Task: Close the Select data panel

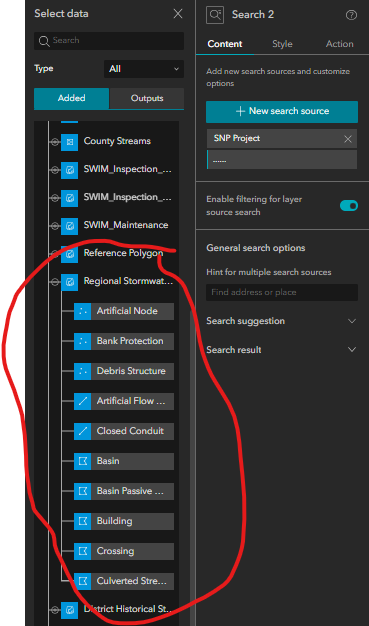Action: (x=178, y=14)
